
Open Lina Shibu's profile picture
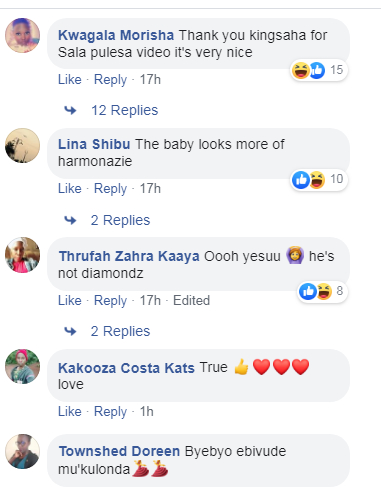pos(22,145)
